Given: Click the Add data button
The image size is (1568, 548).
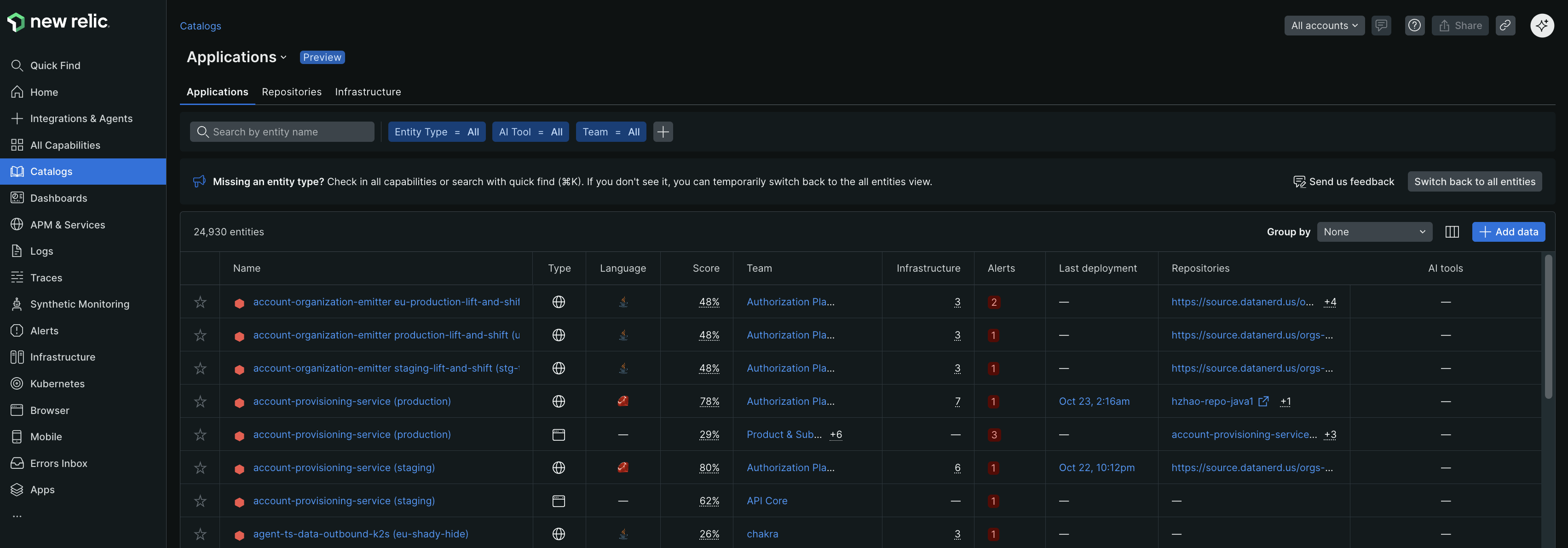Looking at the screenshot, I should point(1508,232).
